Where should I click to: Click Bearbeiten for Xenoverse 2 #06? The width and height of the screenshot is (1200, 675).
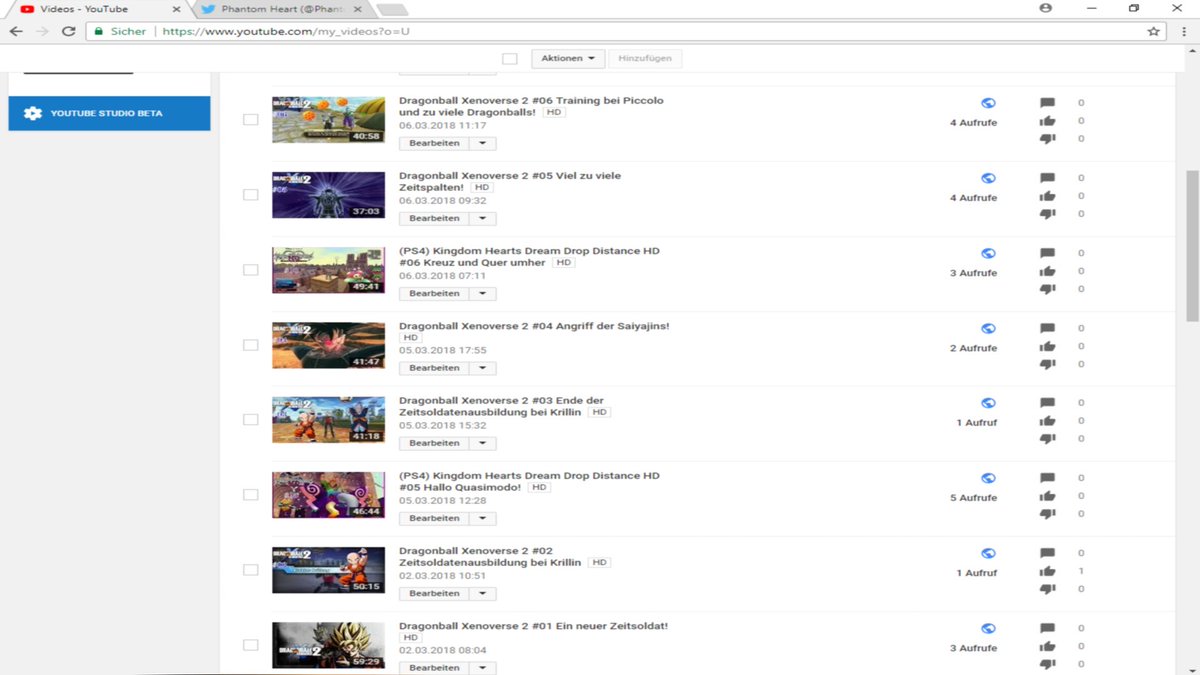coord(434,143)
